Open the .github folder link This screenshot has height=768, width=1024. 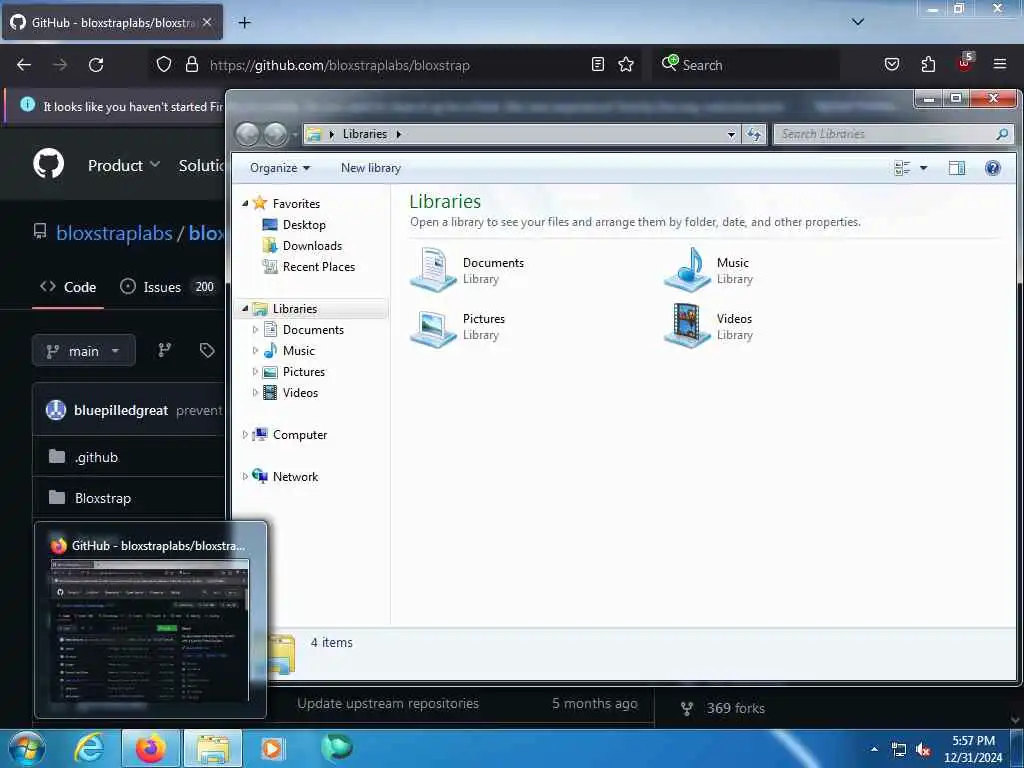click(96, 457)
